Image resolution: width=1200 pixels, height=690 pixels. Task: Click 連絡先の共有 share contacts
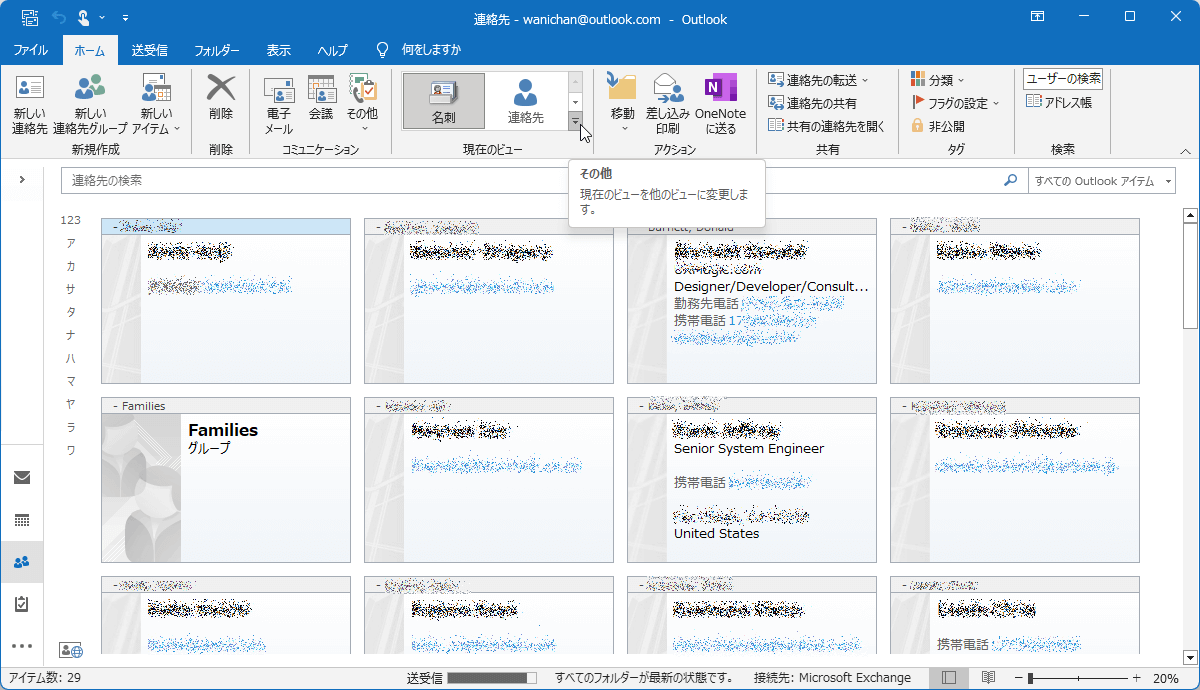pyautogui.click(x=813, y=103)
